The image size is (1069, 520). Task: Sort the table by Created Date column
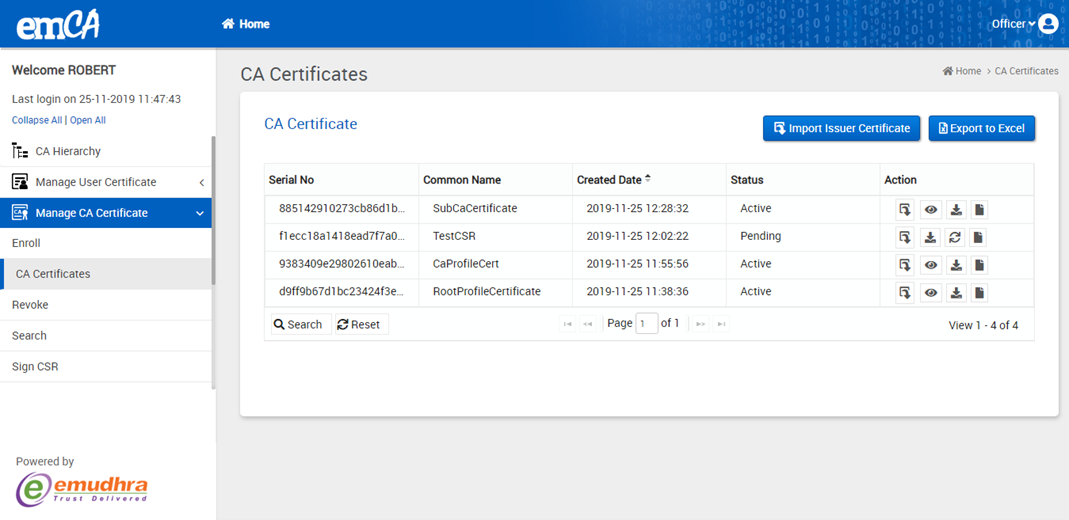click(x=610, y=180)
